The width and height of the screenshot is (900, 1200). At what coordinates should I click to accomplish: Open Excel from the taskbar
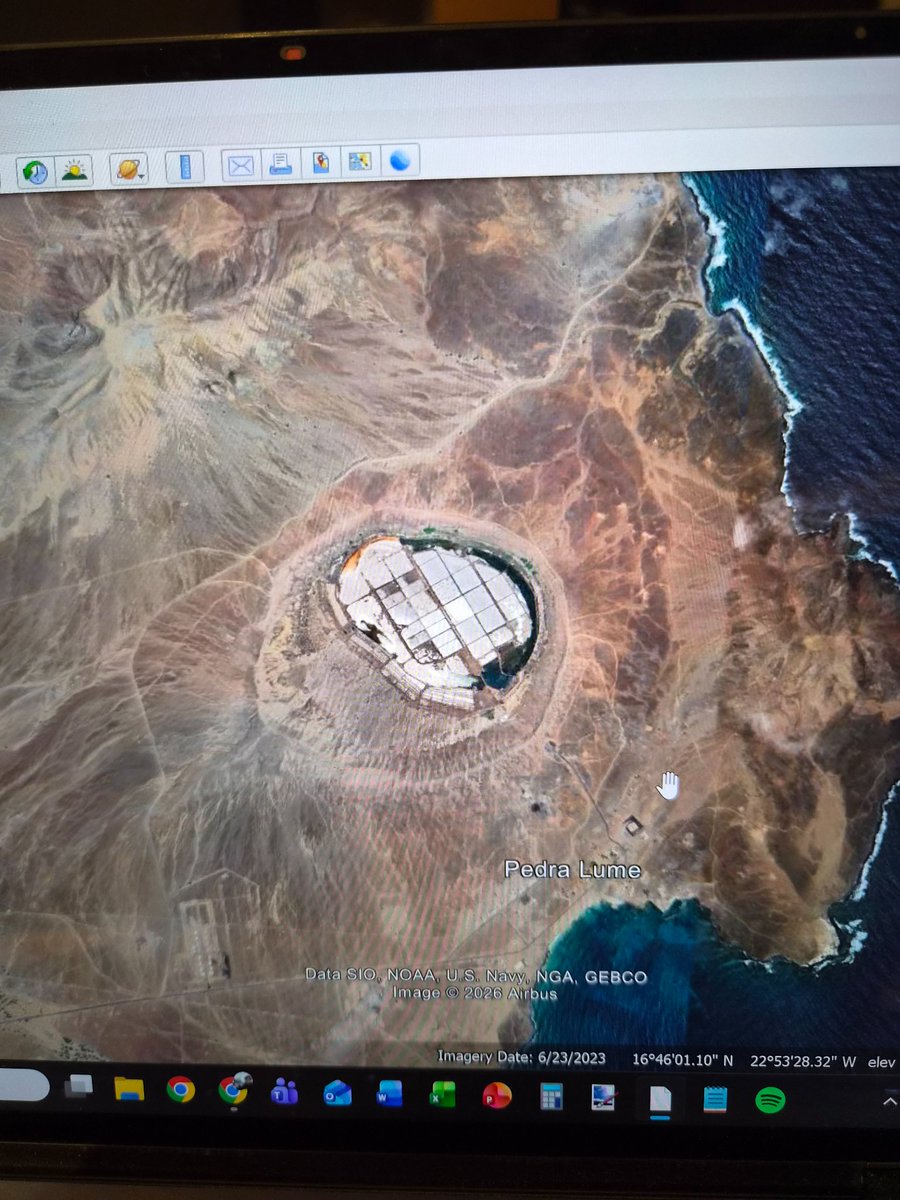tap(442, 1095)
